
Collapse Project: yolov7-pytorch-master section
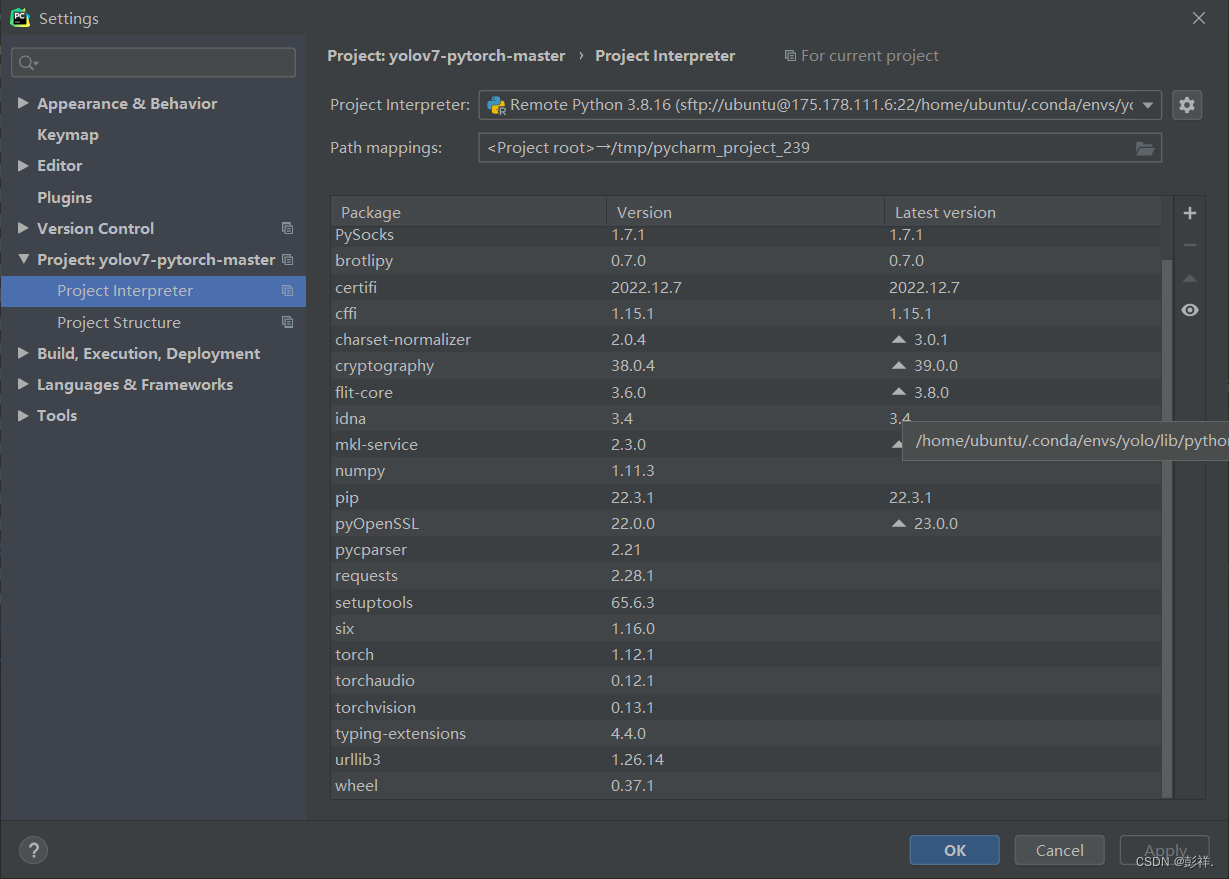click(x=23, y=259)
